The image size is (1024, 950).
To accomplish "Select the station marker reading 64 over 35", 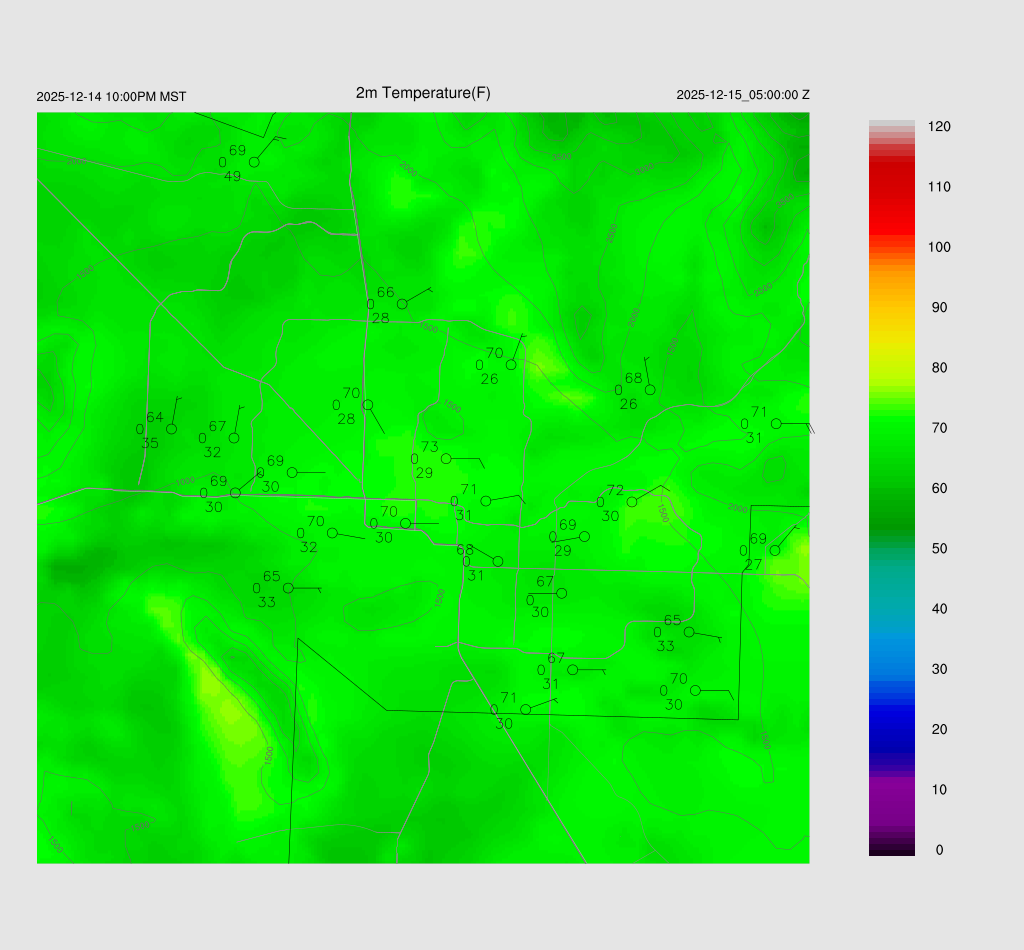I will point(171,429).
